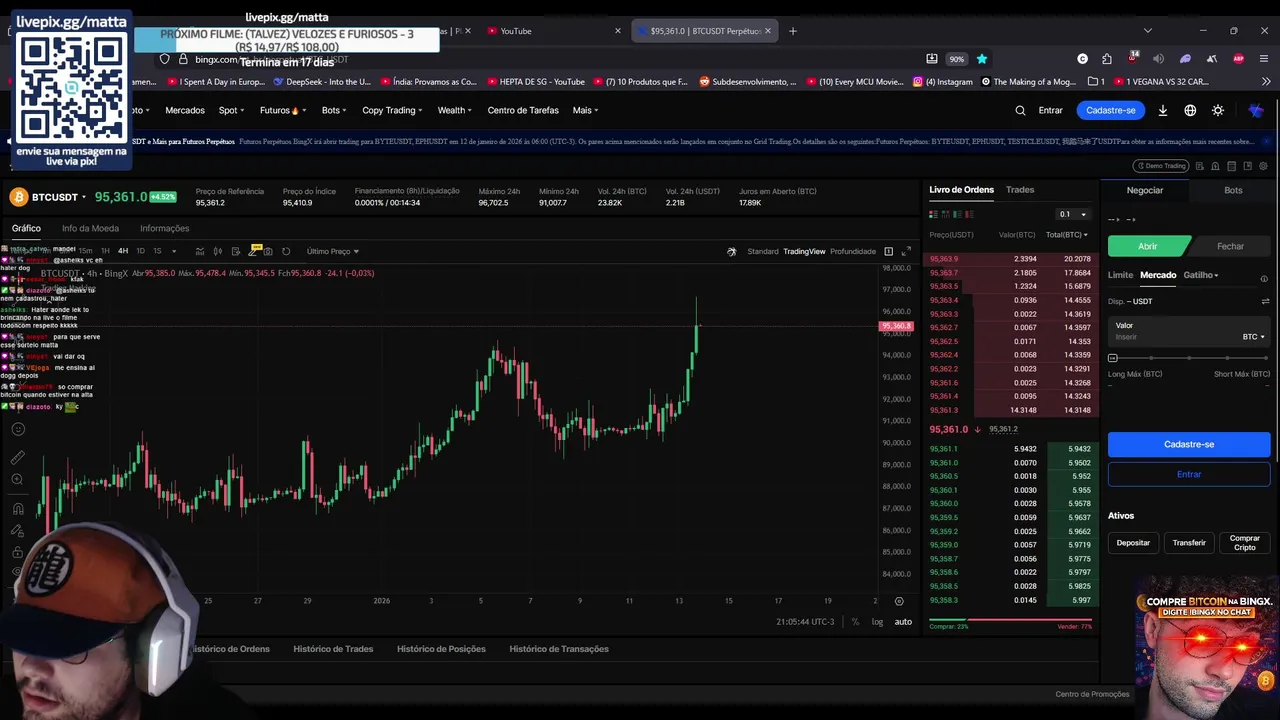Image resolution: width=1280 pixels, height=720 pixels.
Task: Expand the chart to fullscreen
Action: 907,251
